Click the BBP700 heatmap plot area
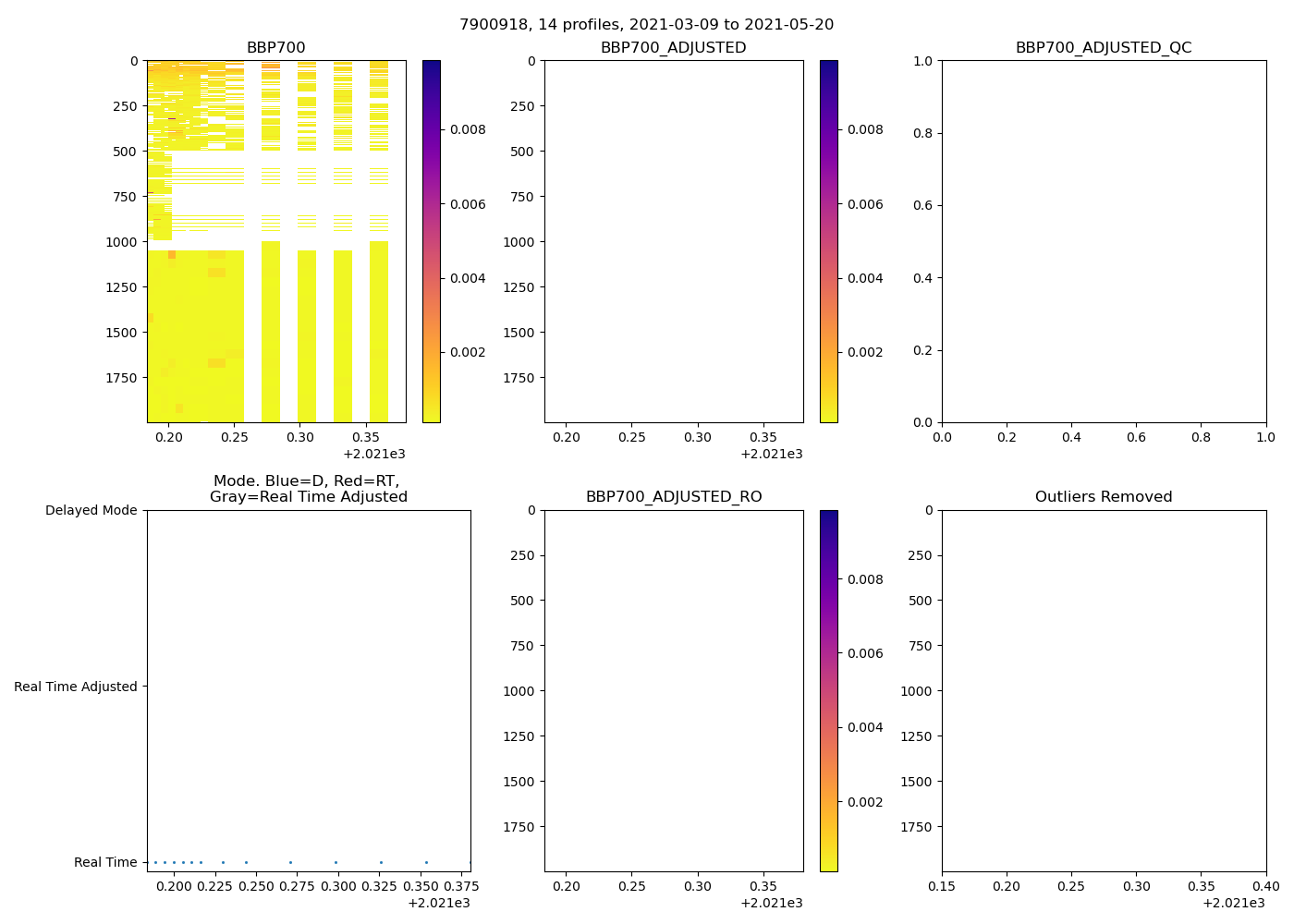Screen dimensions: 1294x924 click(x=275, y=241)
